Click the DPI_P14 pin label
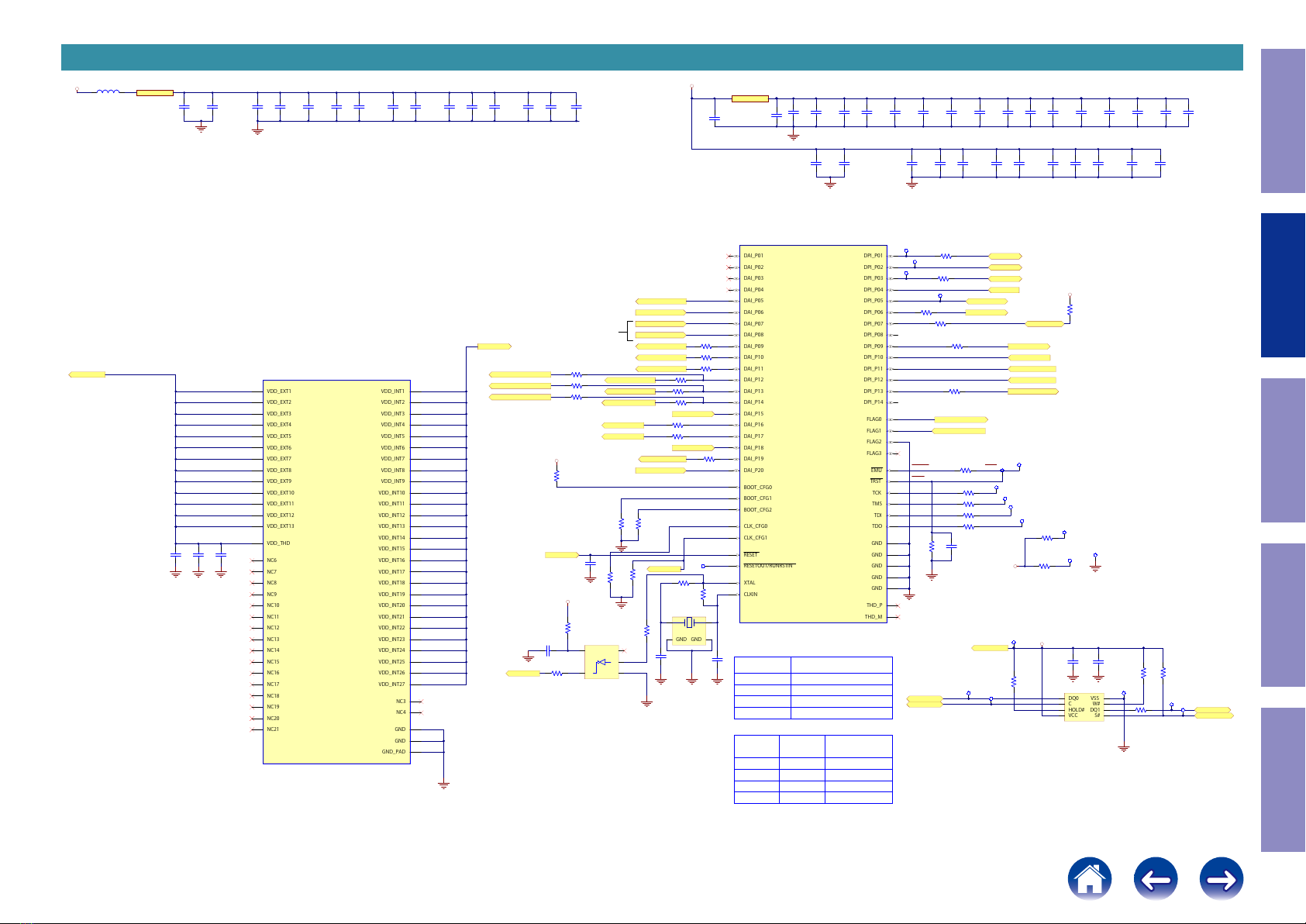This screenshot has height=924, width=1306. pyautogui.click(x=874, y=402)
